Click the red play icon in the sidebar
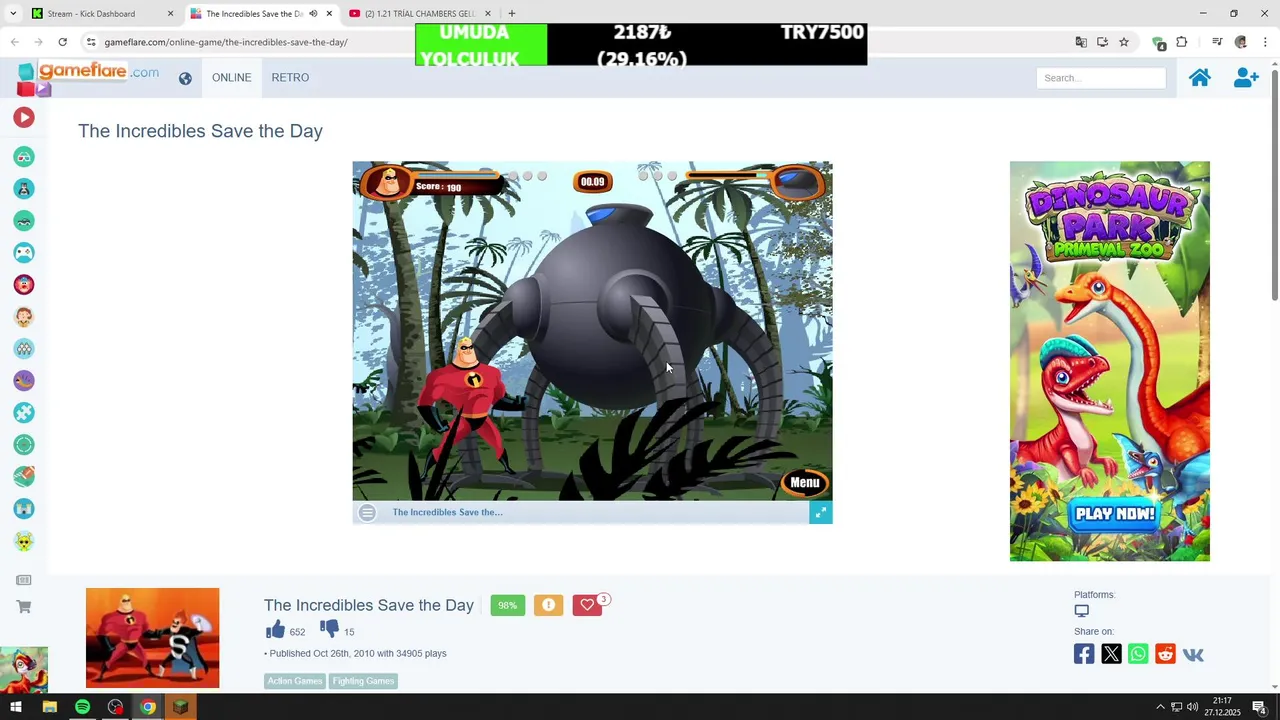The height and width of the screenshot is (720, 1280). coord(24,117)
